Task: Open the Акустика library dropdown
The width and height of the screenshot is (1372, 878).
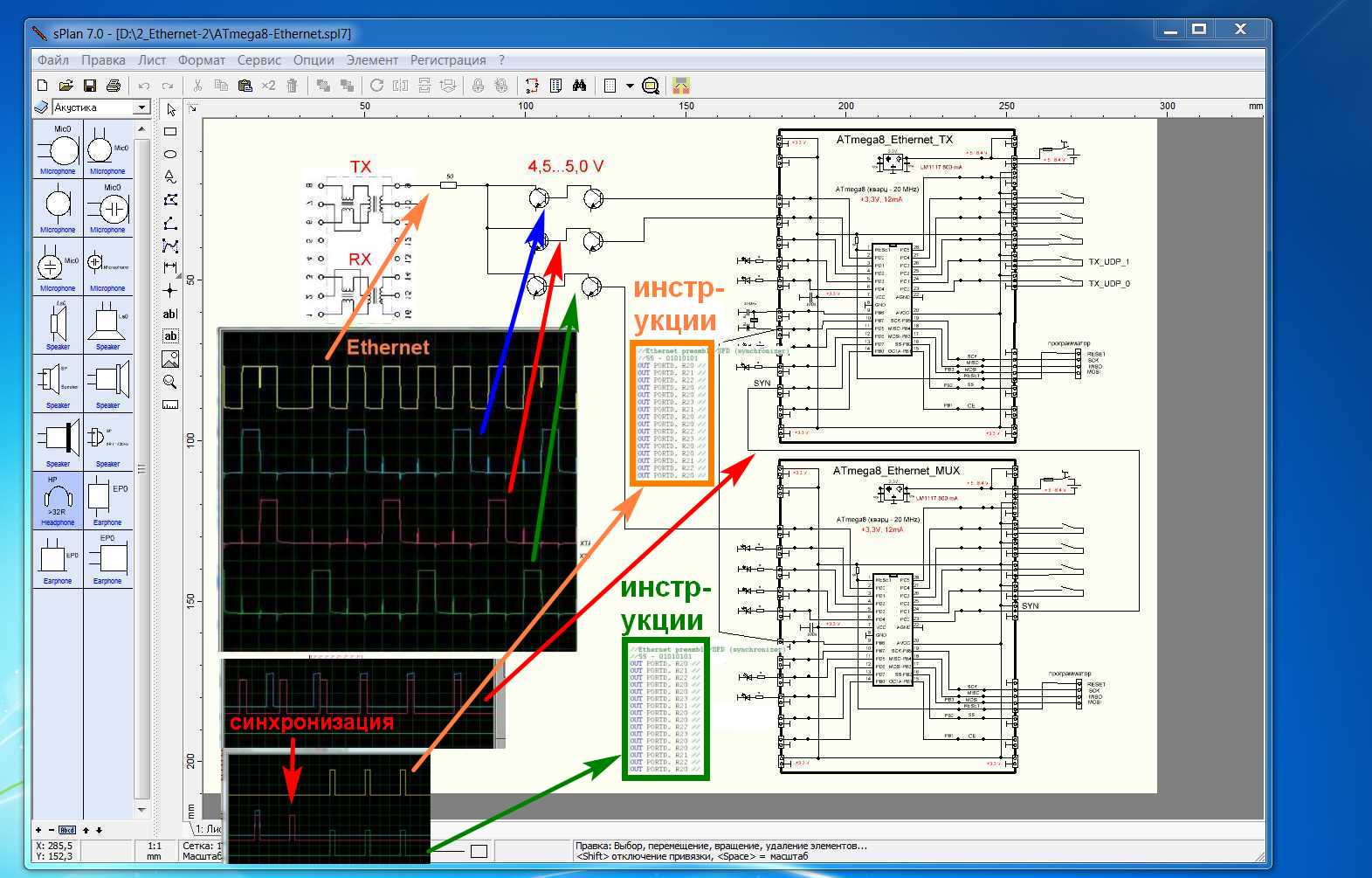Action: tap(141, 107)
